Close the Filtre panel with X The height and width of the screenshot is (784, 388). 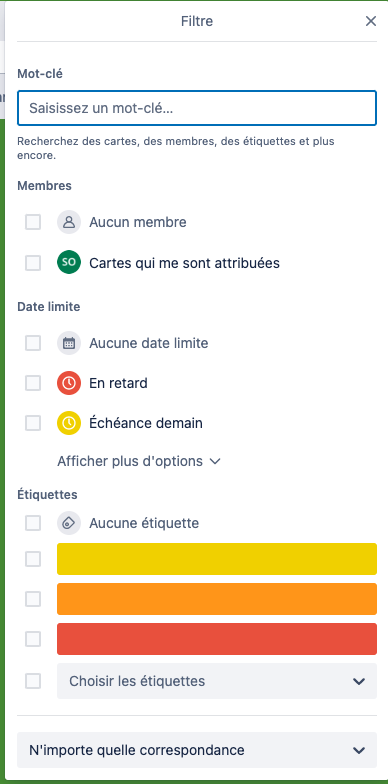[x=370, y=21]
